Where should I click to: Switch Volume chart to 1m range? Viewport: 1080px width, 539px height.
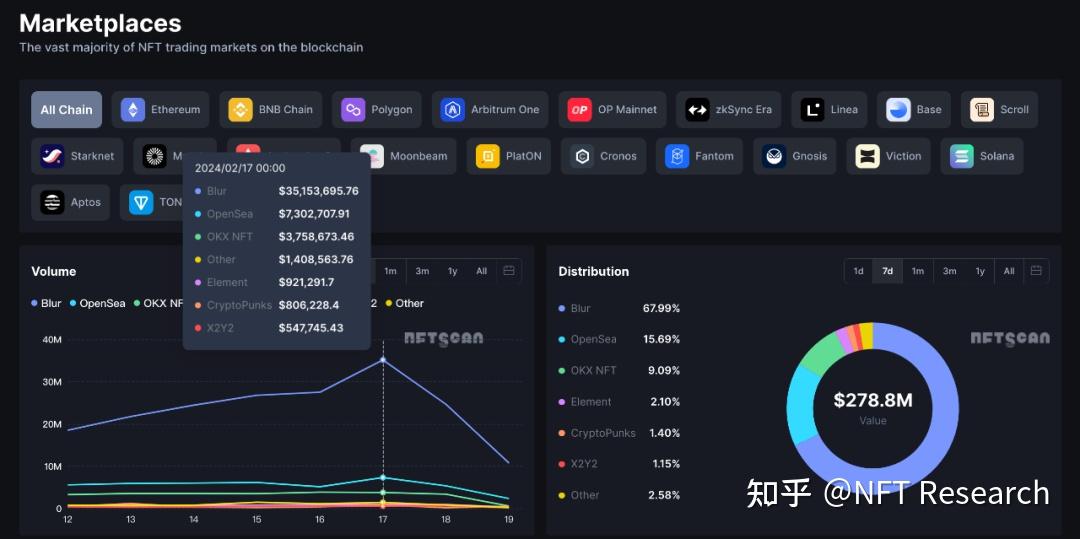tap(391, 271)
